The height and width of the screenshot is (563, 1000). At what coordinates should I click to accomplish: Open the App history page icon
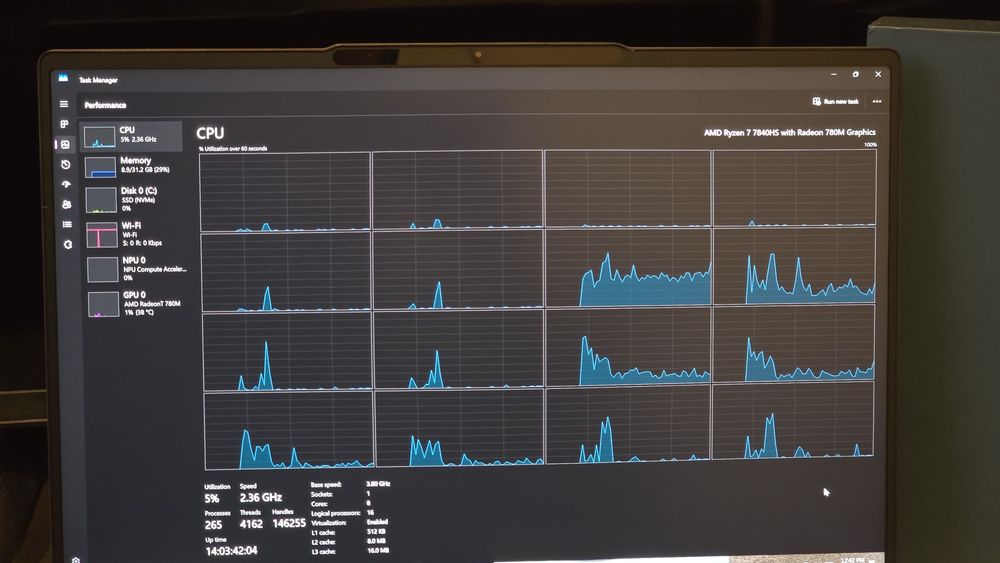pyautogui.click(x=65, y=164)
